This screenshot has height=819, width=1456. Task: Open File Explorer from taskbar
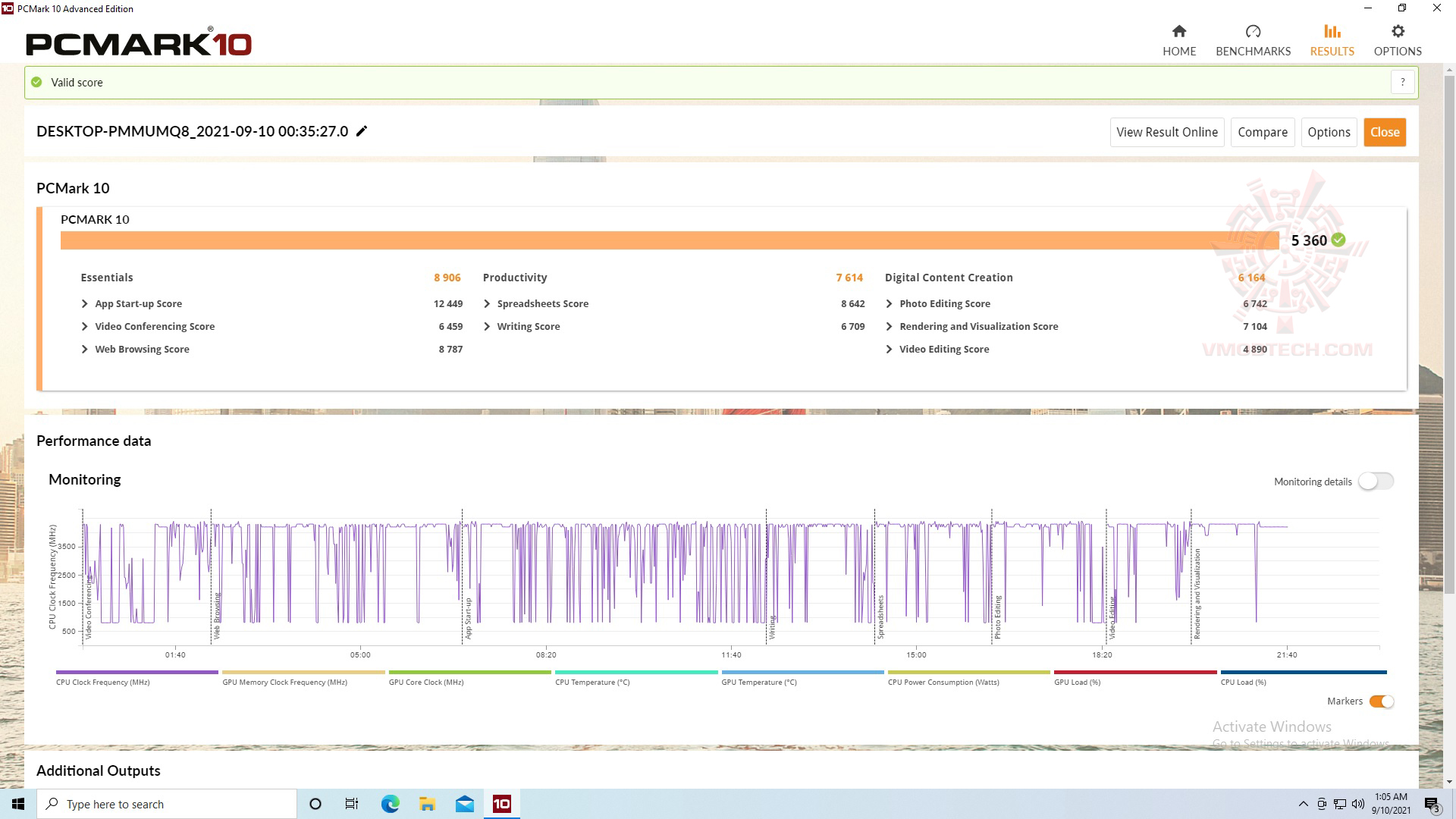428,804
